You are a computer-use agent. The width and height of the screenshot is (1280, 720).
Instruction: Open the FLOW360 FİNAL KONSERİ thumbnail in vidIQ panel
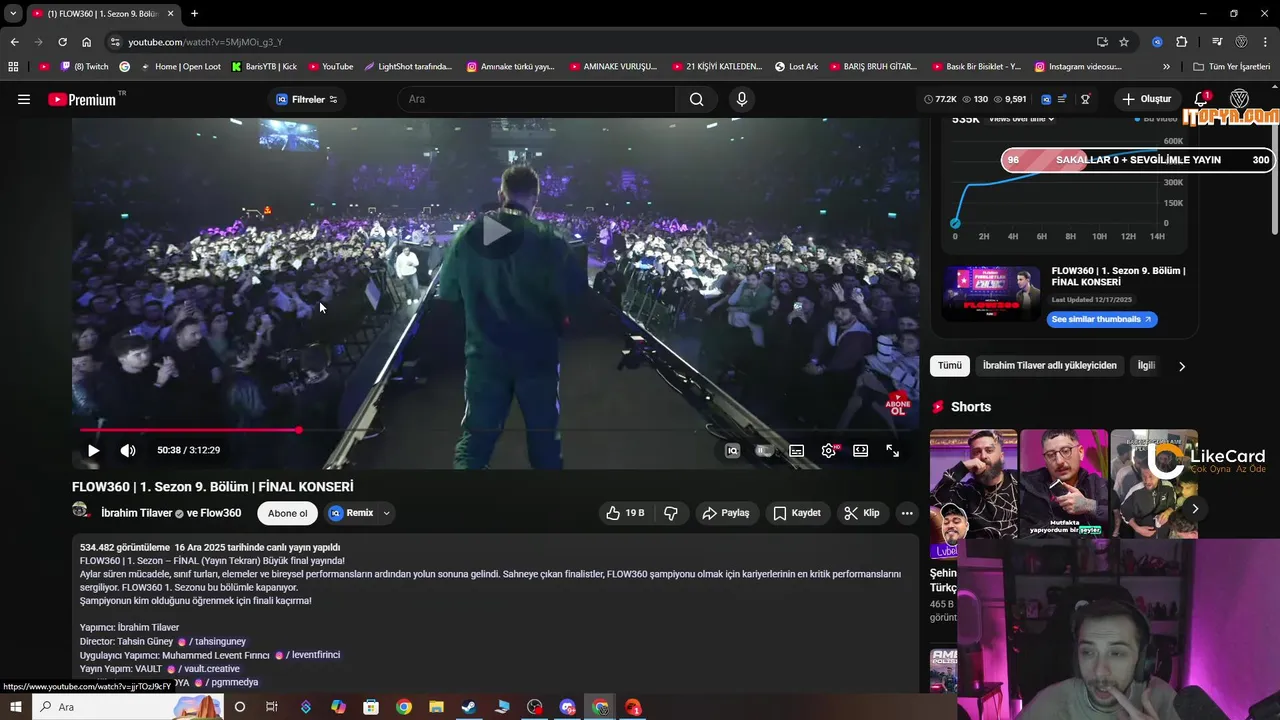coord(991,293)
